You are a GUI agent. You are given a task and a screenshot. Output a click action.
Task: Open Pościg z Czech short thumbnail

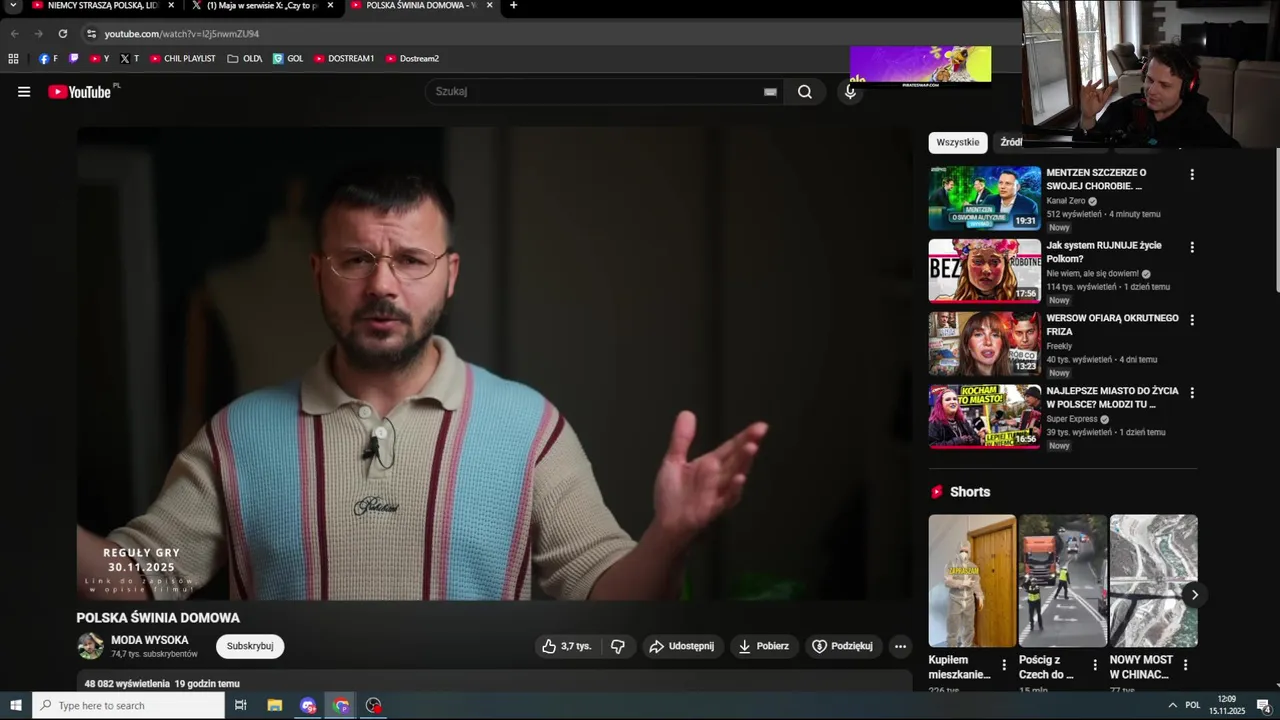[x=1063, y=580]
